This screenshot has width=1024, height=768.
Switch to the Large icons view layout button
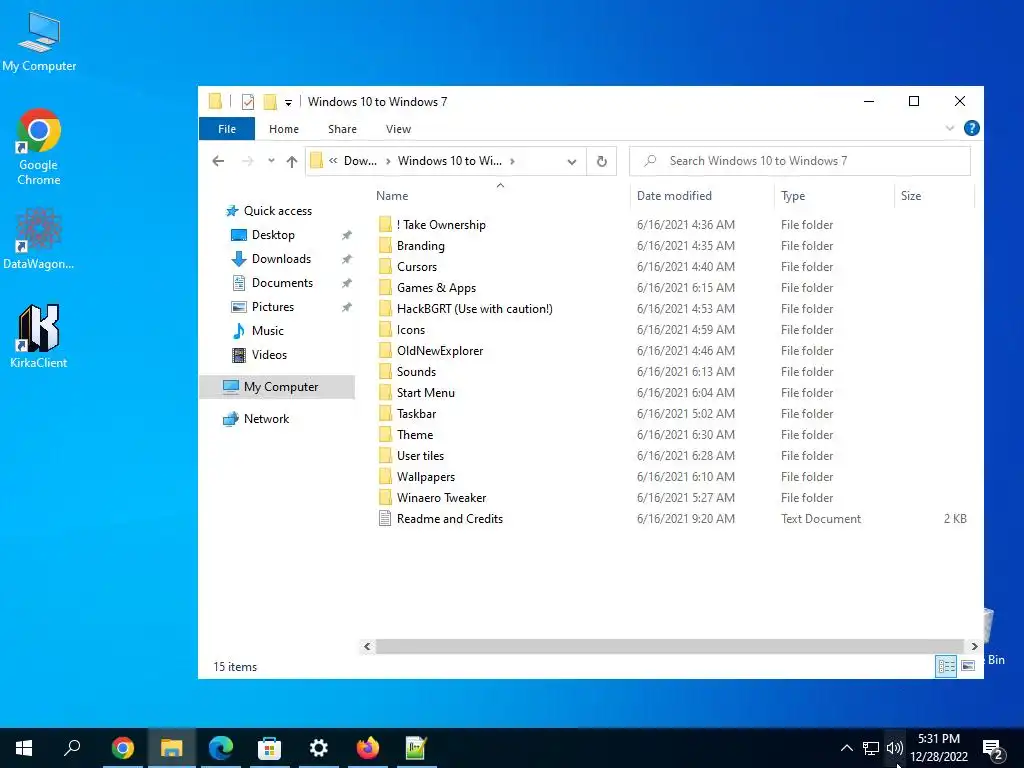point(968,666)
